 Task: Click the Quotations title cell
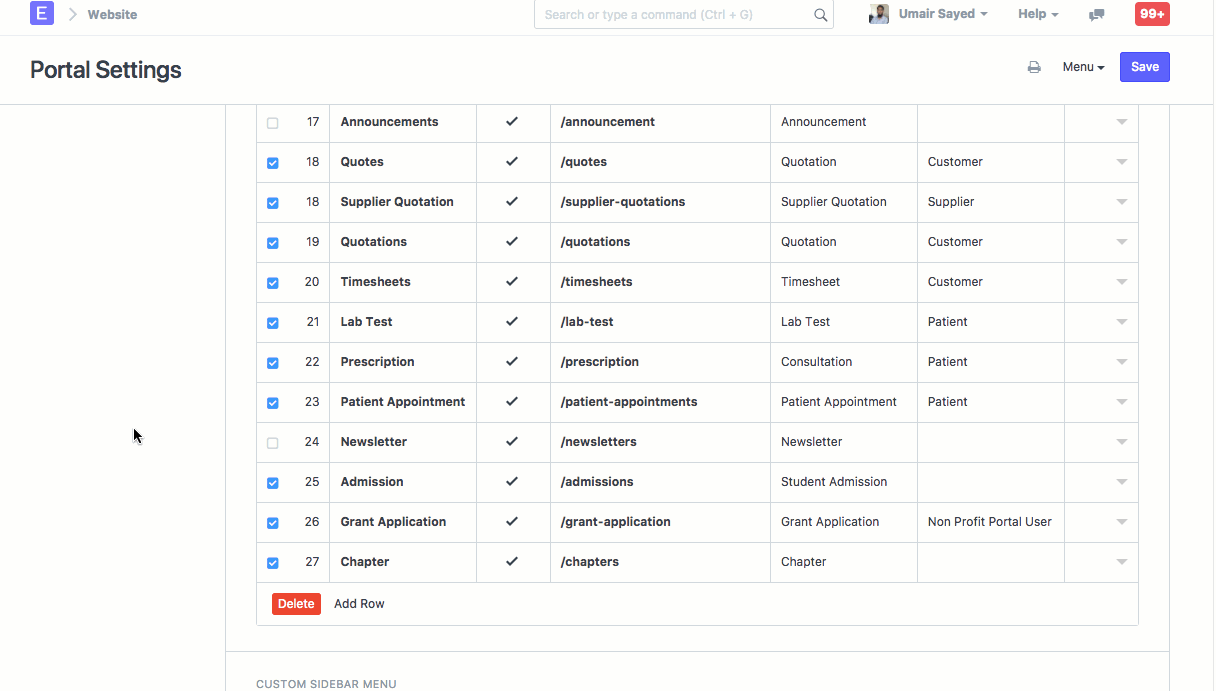403,242
